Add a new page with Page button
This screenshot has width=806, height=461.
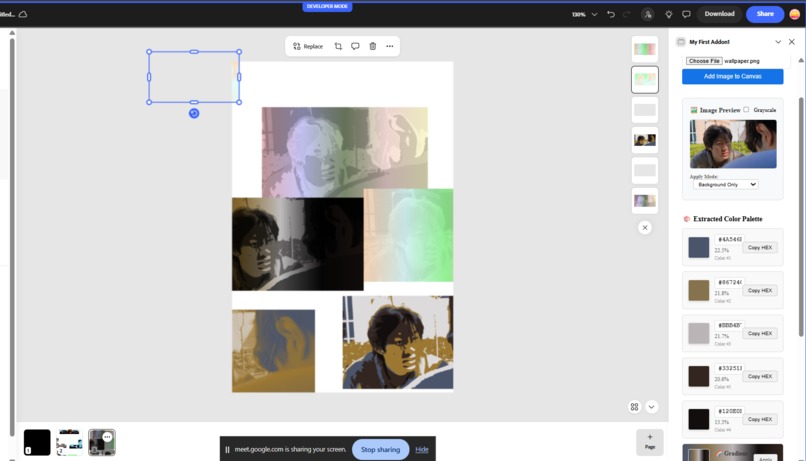point(650,442)
